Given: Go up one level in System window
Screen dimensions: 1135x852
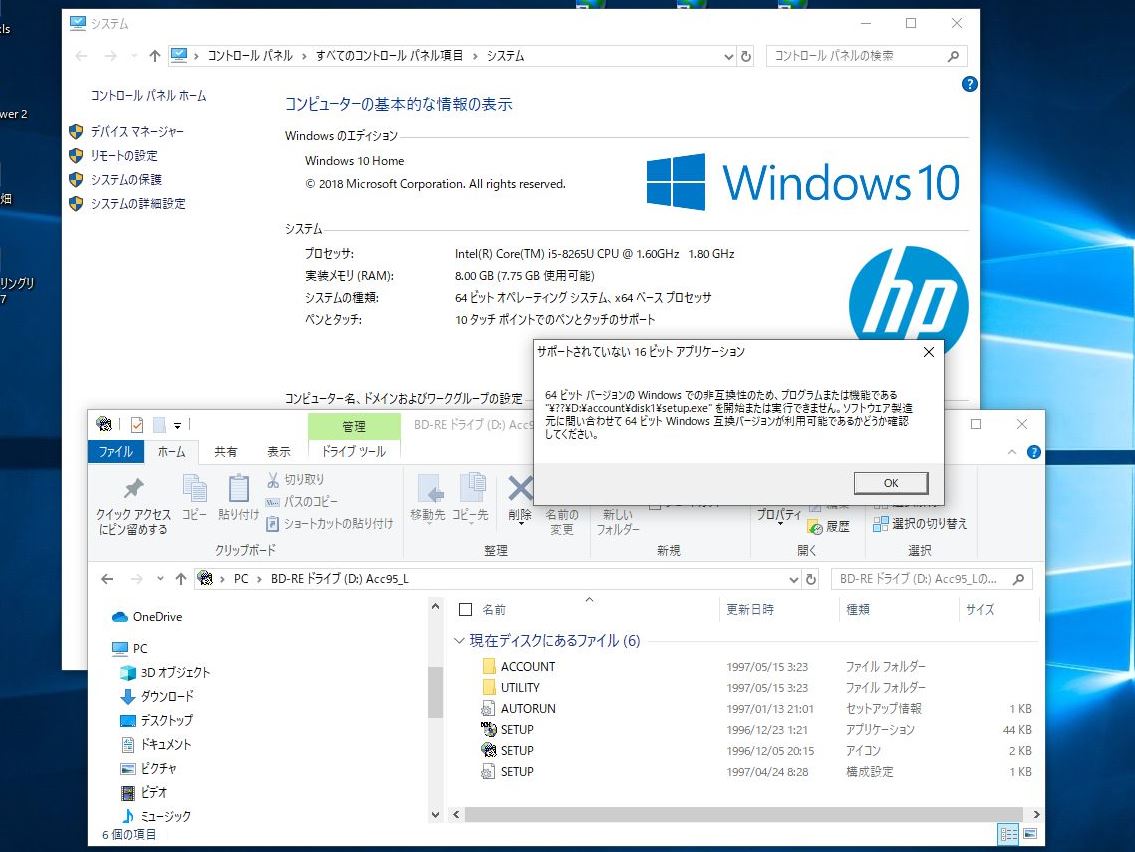Looking at the screenshot, I should point(154,56).
